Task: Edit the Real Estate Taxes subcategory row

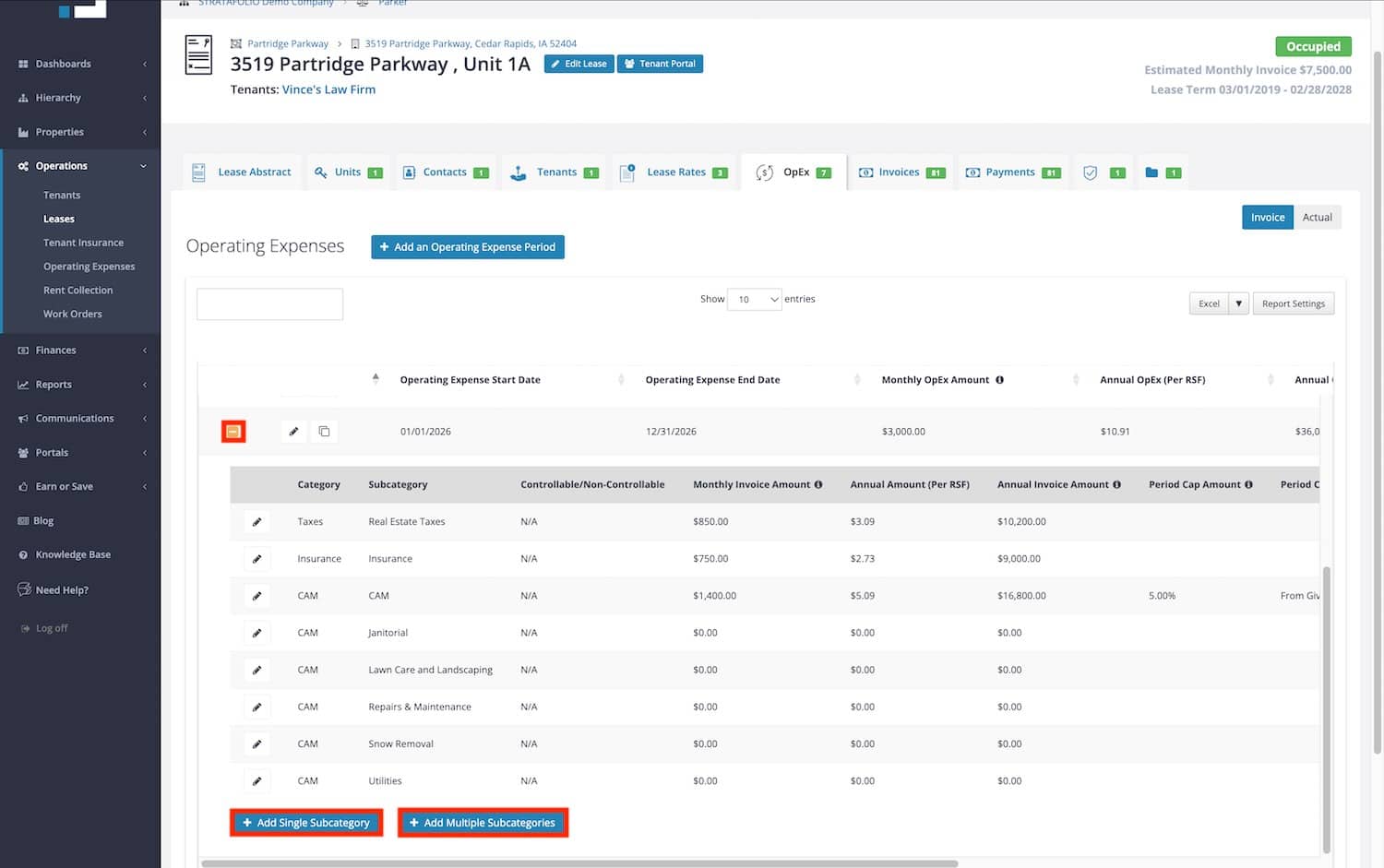Action: coord(257,522)
